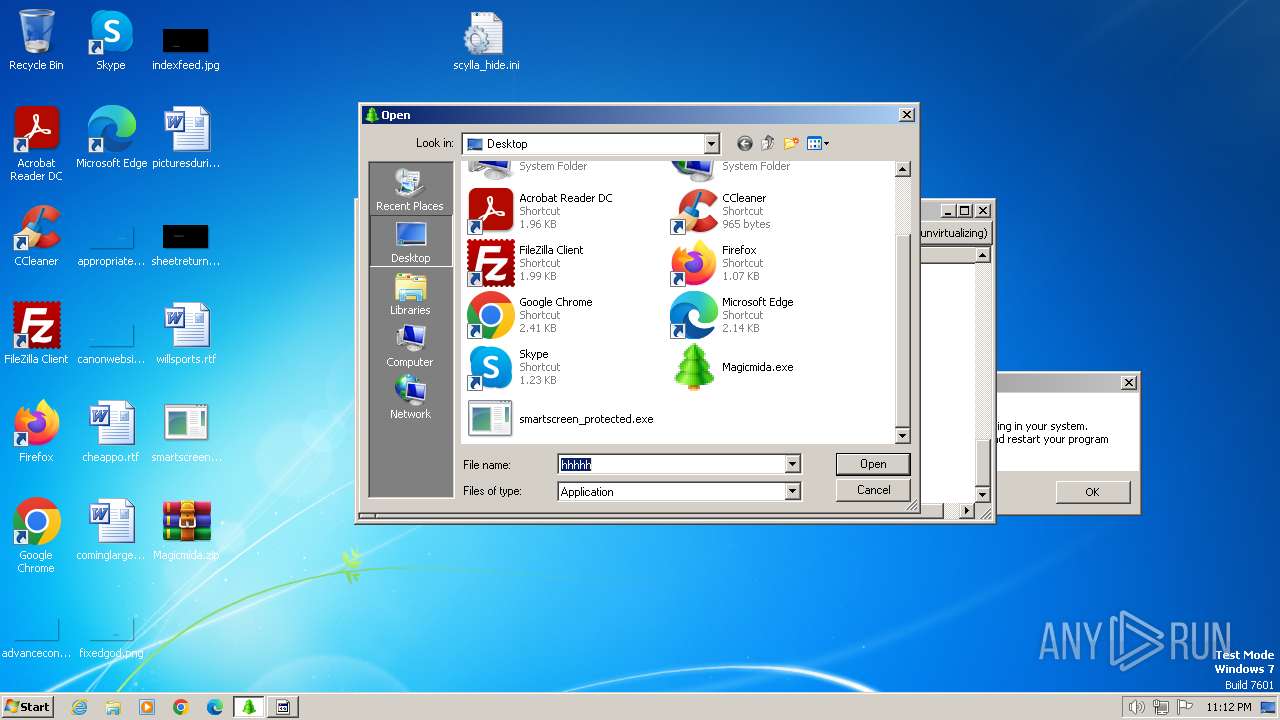This screenshot has height=720, width=1280.
Task: Close the Open dialog
Action: (x=906, y=115)
